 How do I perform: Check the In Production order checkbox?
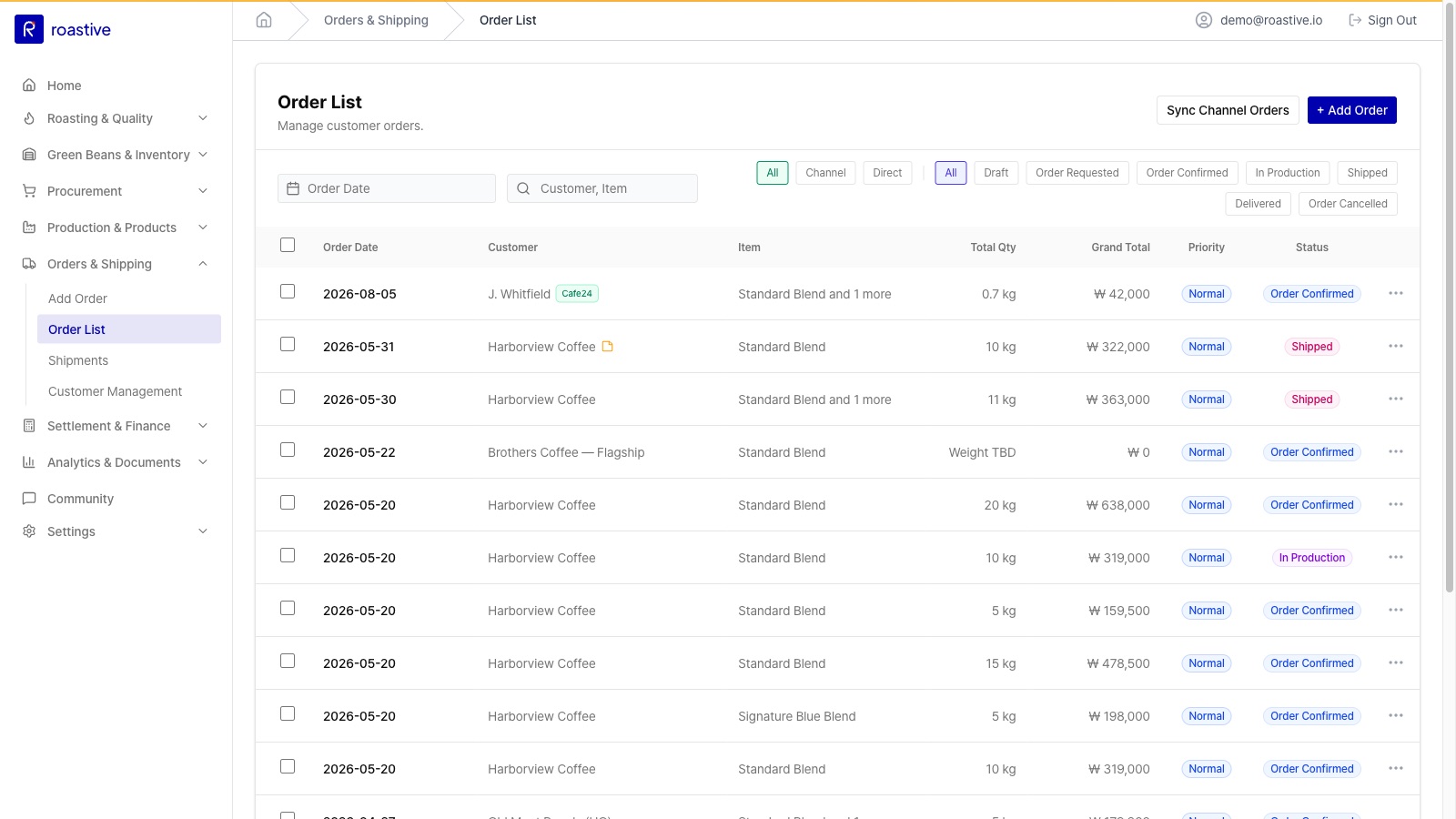pos(288,555)
